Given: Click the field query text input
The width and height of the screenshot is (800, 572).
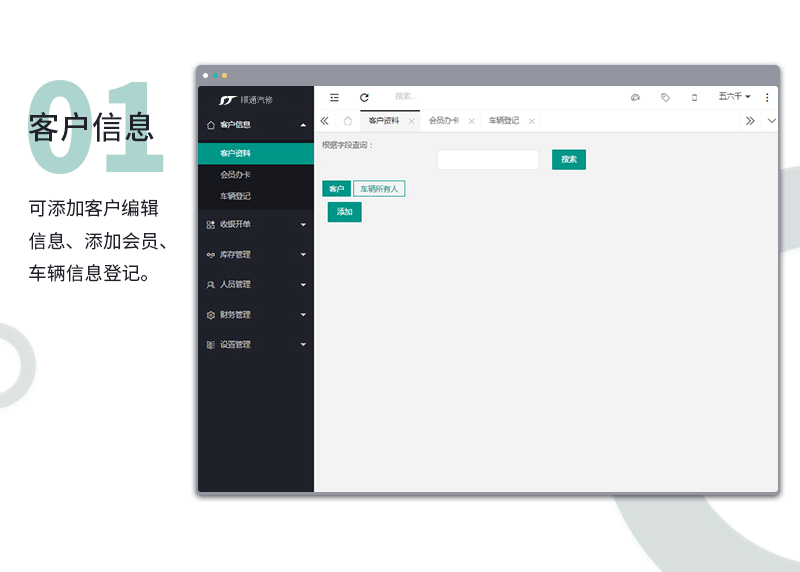Looking at the screenshot, I should tap(487, 160).
